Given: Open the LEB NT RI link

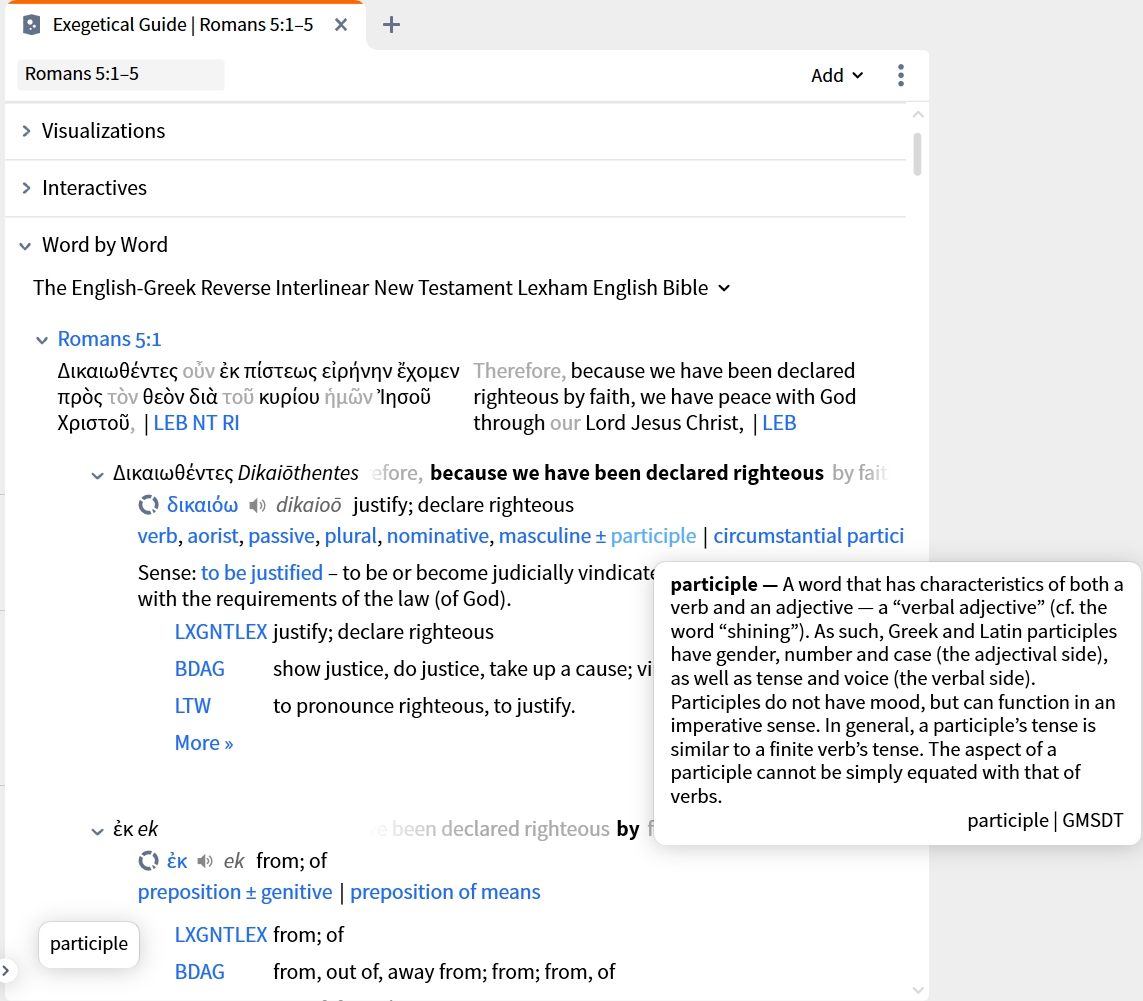Looking at the screenshot, I should tap(196, 423).
